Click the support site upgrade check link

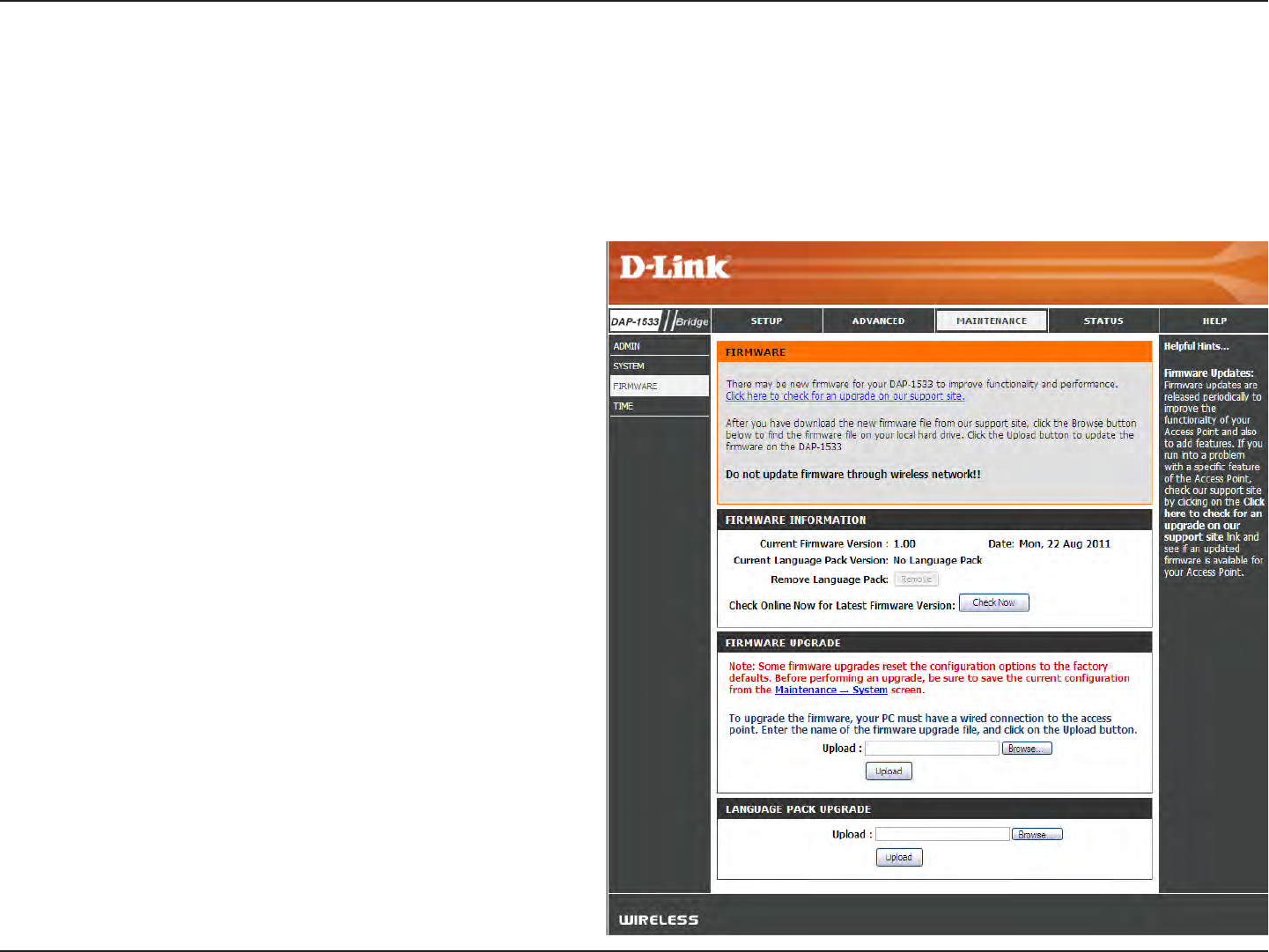(x=845, y=396)
